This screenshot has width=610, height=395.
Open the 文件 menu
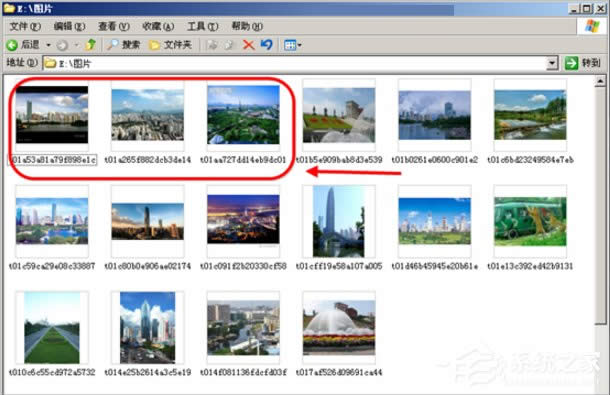tap(25, 26)
